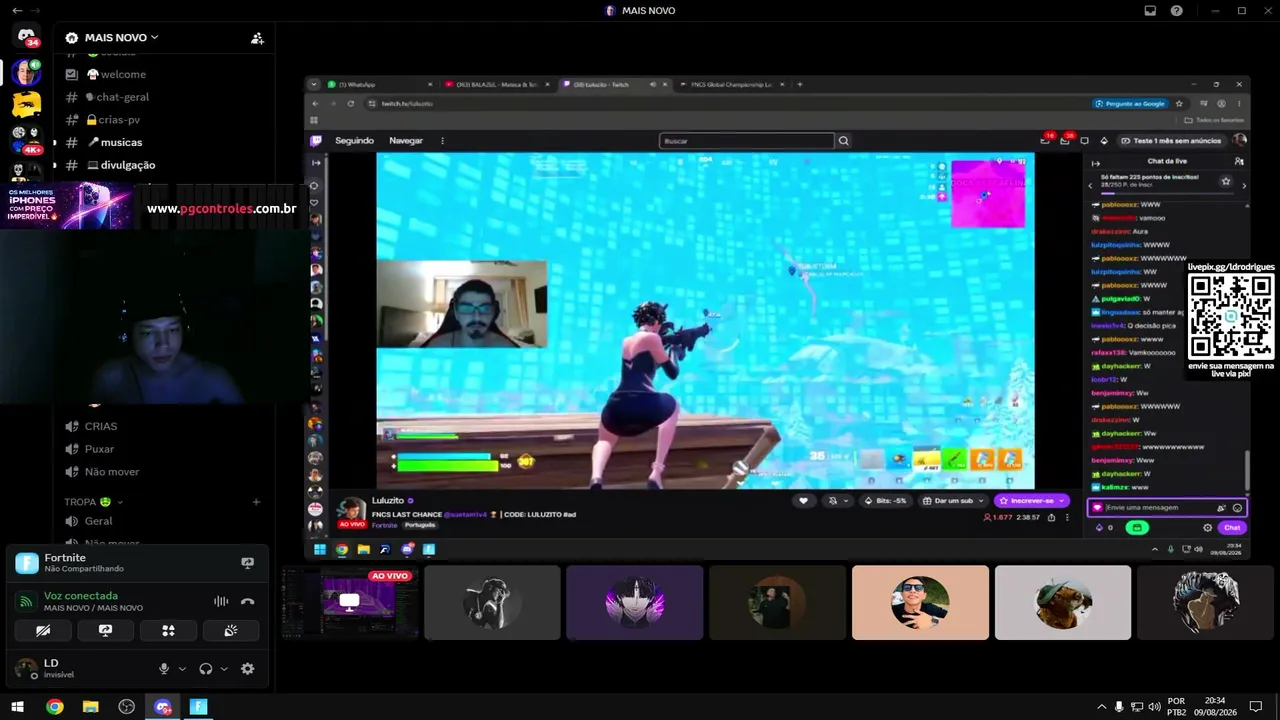Toggle noise suppression in voice panel
Image resolution: width=1280 pixels, height=720 pixels.
221,601
